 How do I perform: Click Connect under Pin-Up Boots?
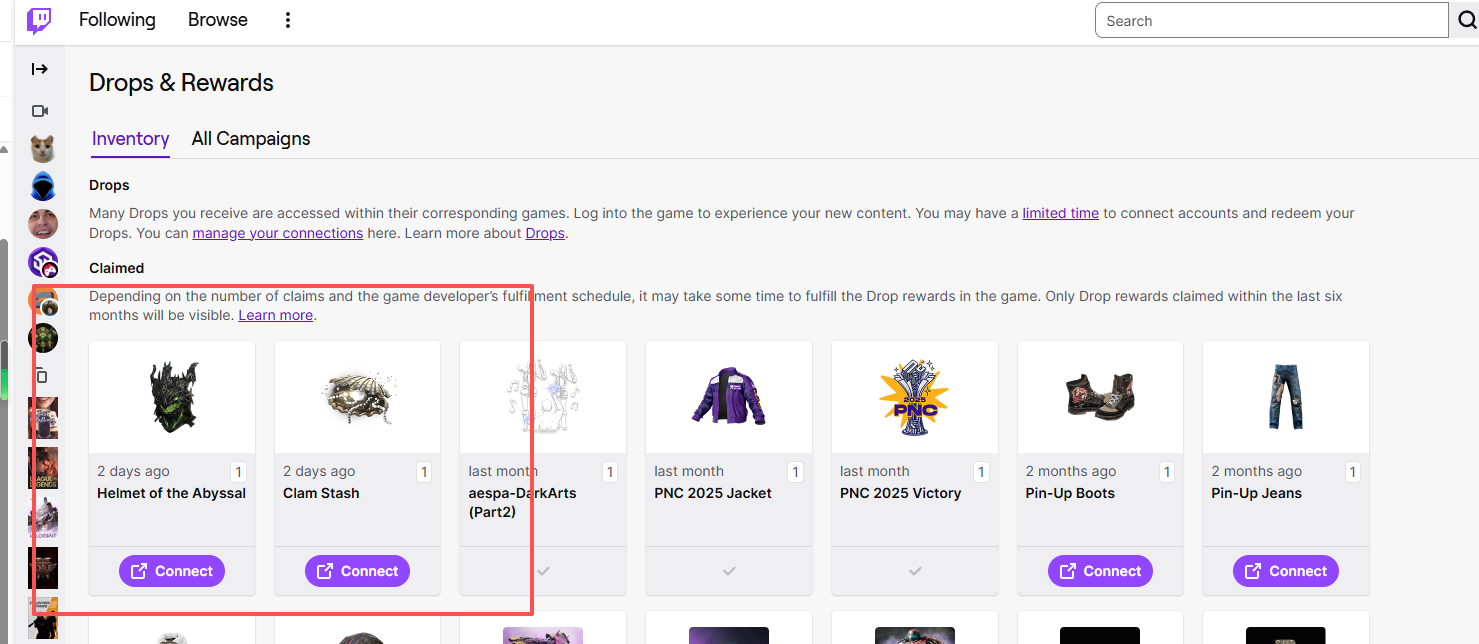1100,571
